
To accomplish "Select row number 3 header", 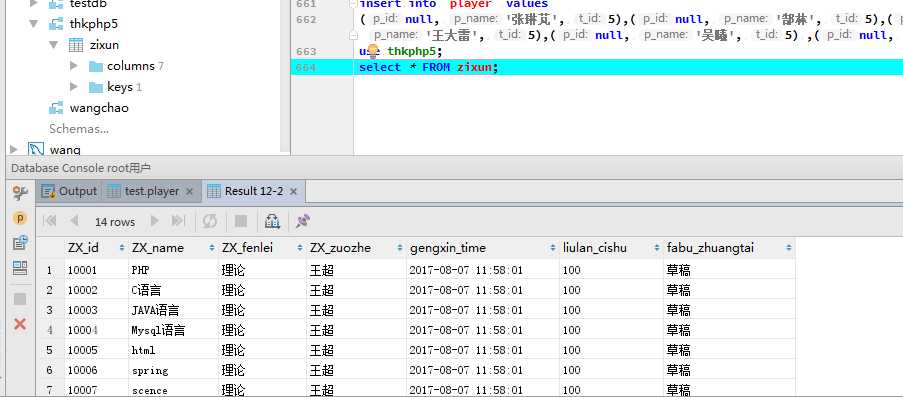I will (50, 310).
